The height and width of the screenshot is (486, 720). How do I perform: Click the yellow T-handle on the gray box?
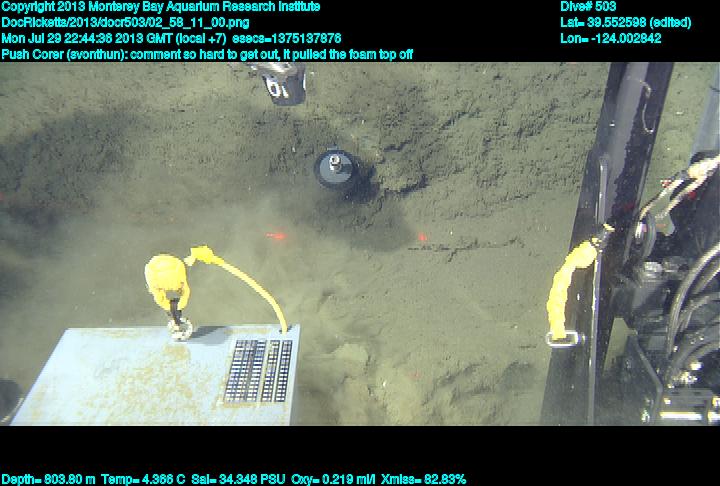tap(168, 281)
